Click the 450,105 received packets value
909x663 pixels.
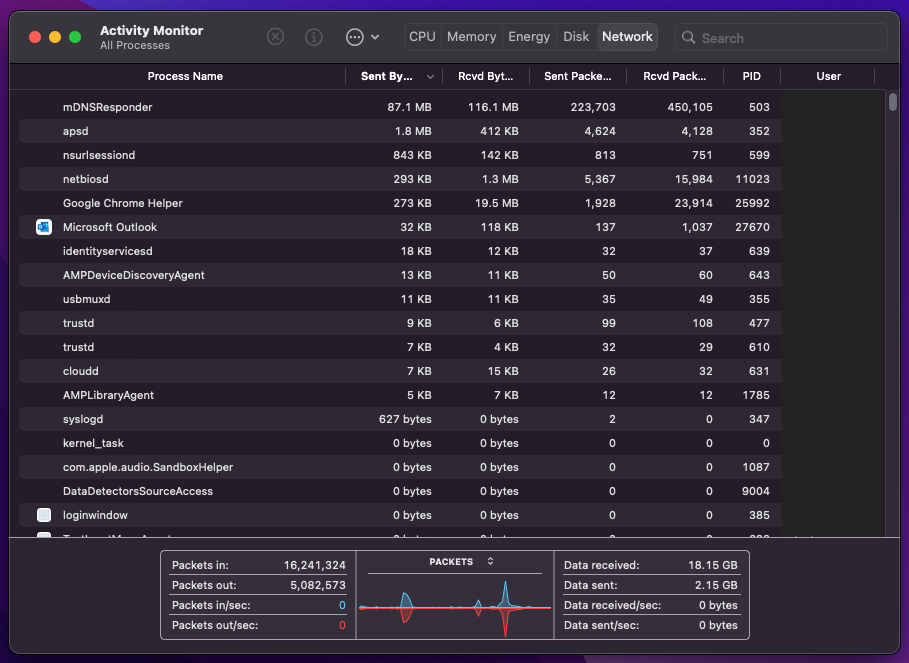pyautogui.click(x=690, y=107)
